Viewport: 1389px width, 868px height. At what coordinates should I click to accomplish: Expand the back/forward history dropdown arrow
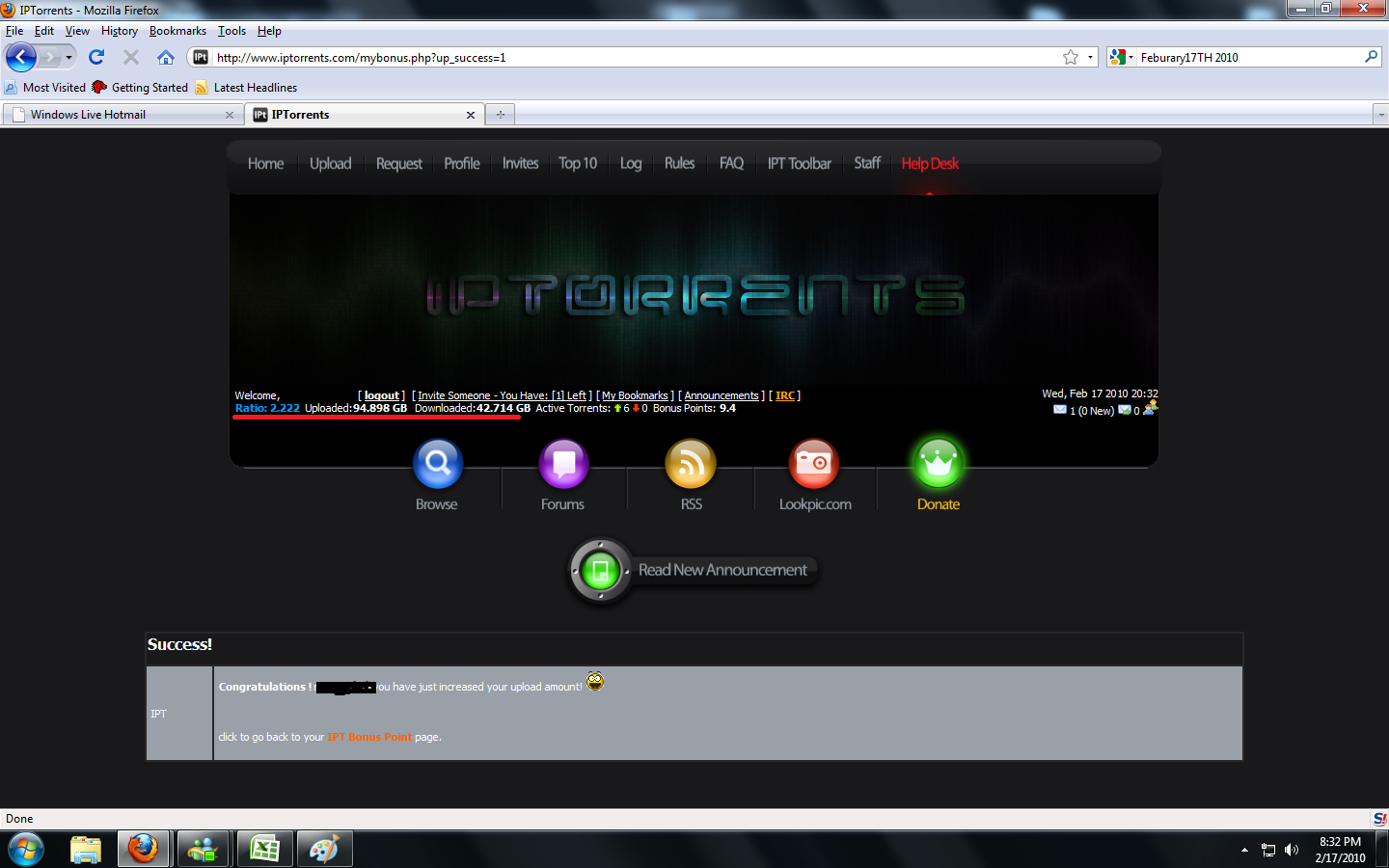click(x=68, y=58)
